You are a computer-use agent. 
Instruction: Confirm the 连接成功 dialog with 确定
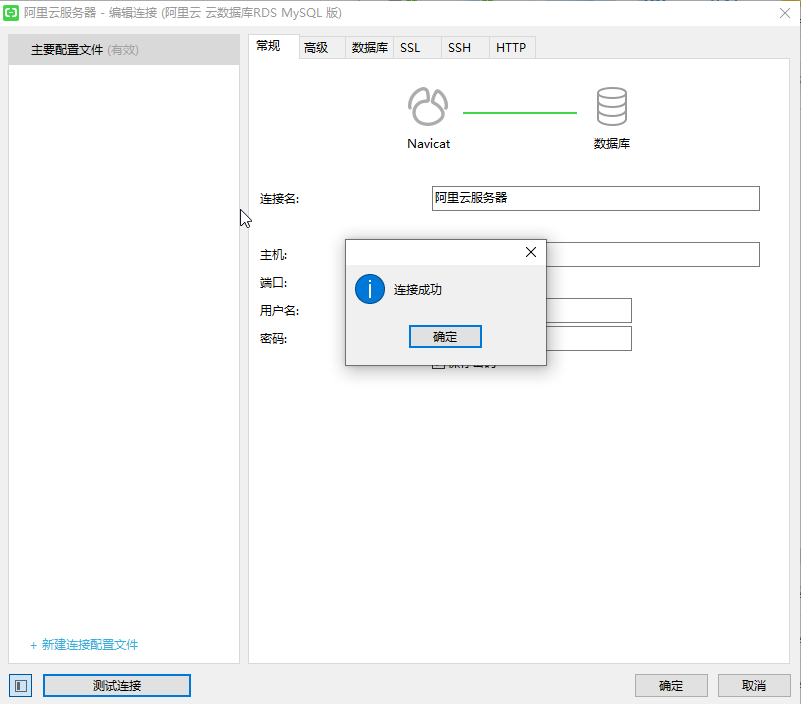pos(445,337)
